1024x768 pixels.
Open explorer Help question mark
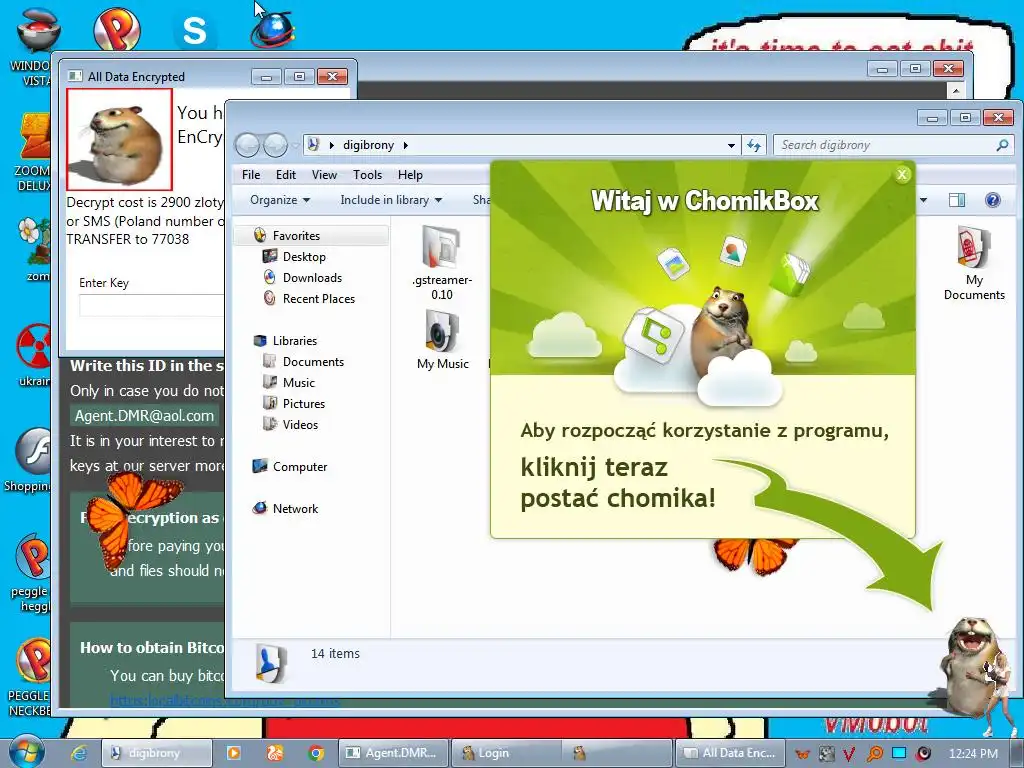coord(992,200)
